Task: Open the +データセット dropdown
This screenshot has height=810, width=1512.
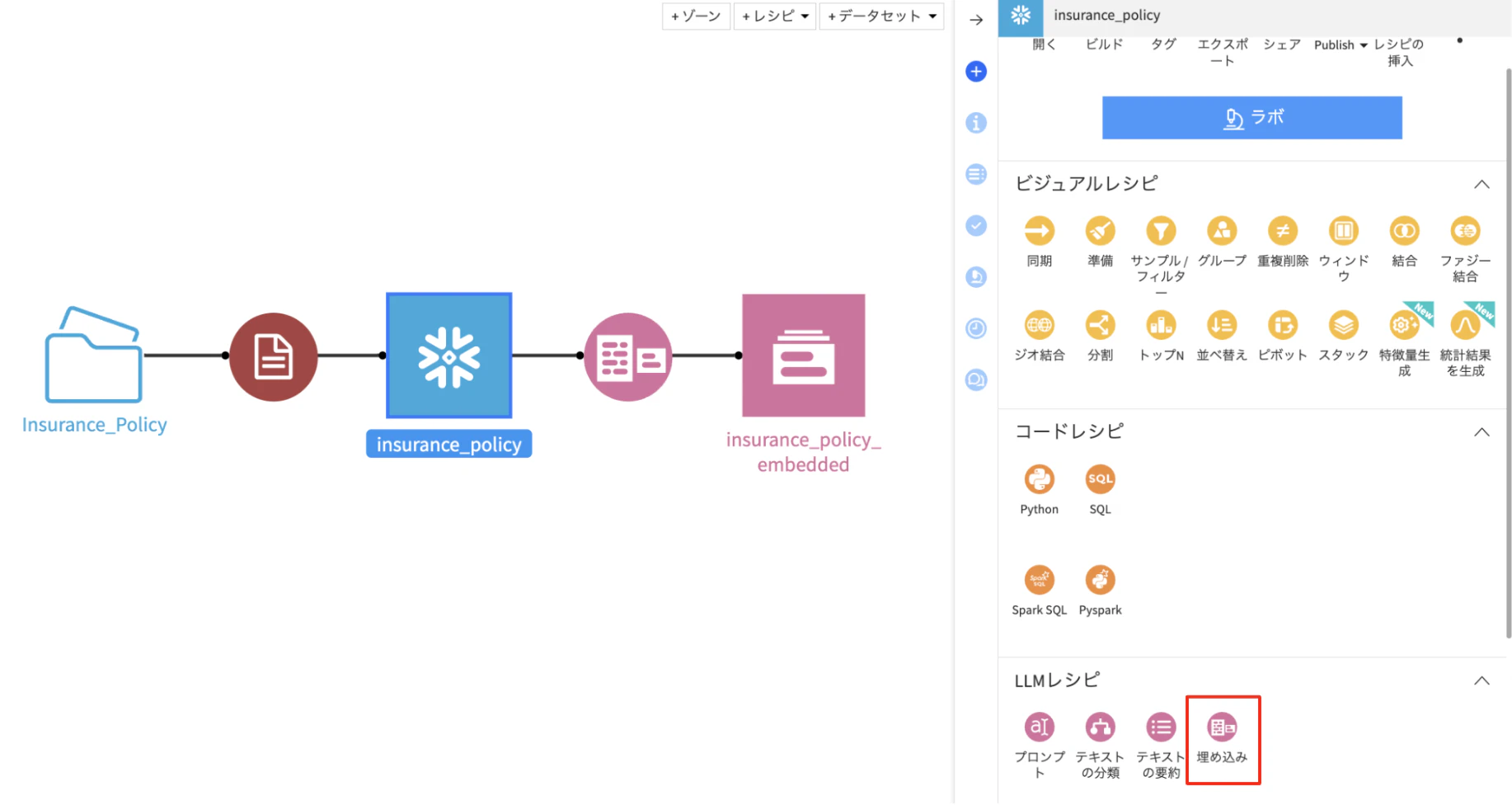Action: point(881,16)
